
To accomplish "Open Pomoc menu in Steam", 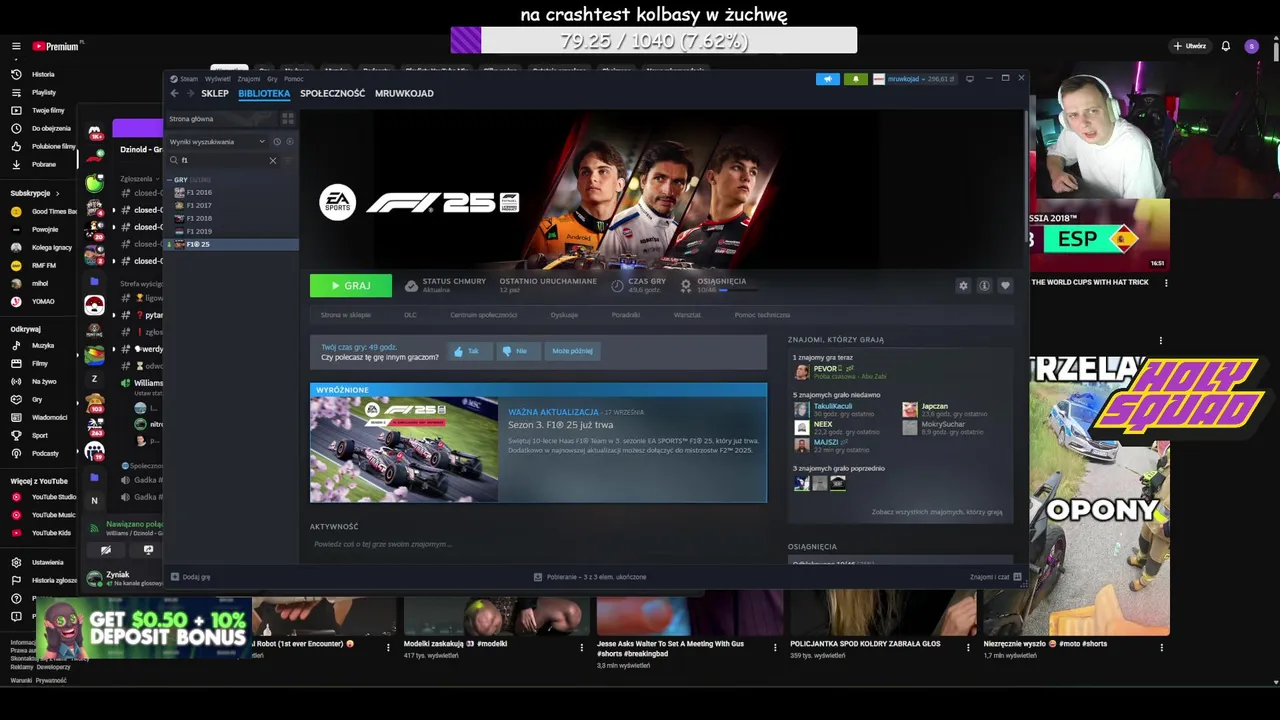I will point(293,79).
